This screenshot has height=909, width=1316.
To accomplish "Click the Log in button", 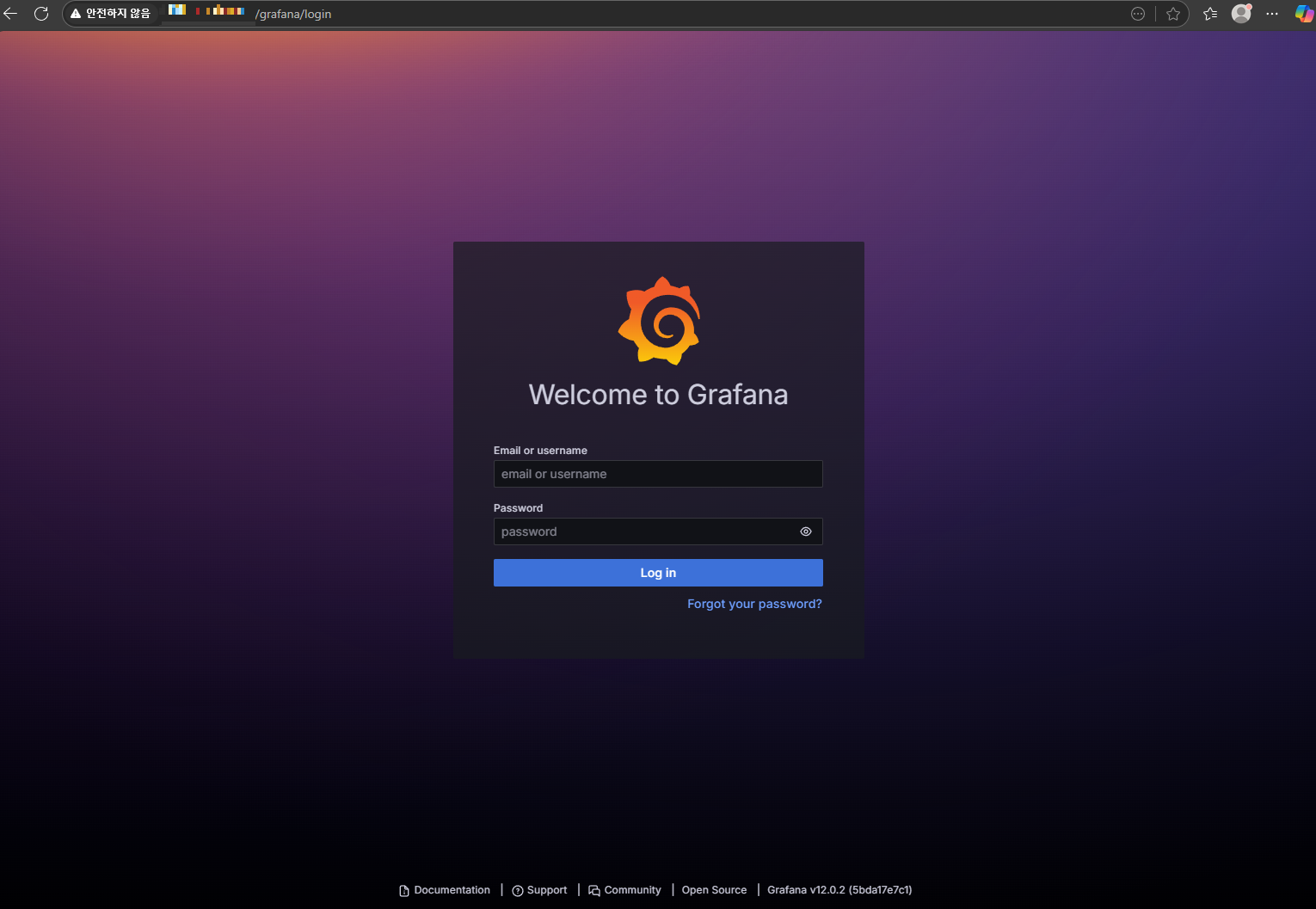I will point(658,573).
